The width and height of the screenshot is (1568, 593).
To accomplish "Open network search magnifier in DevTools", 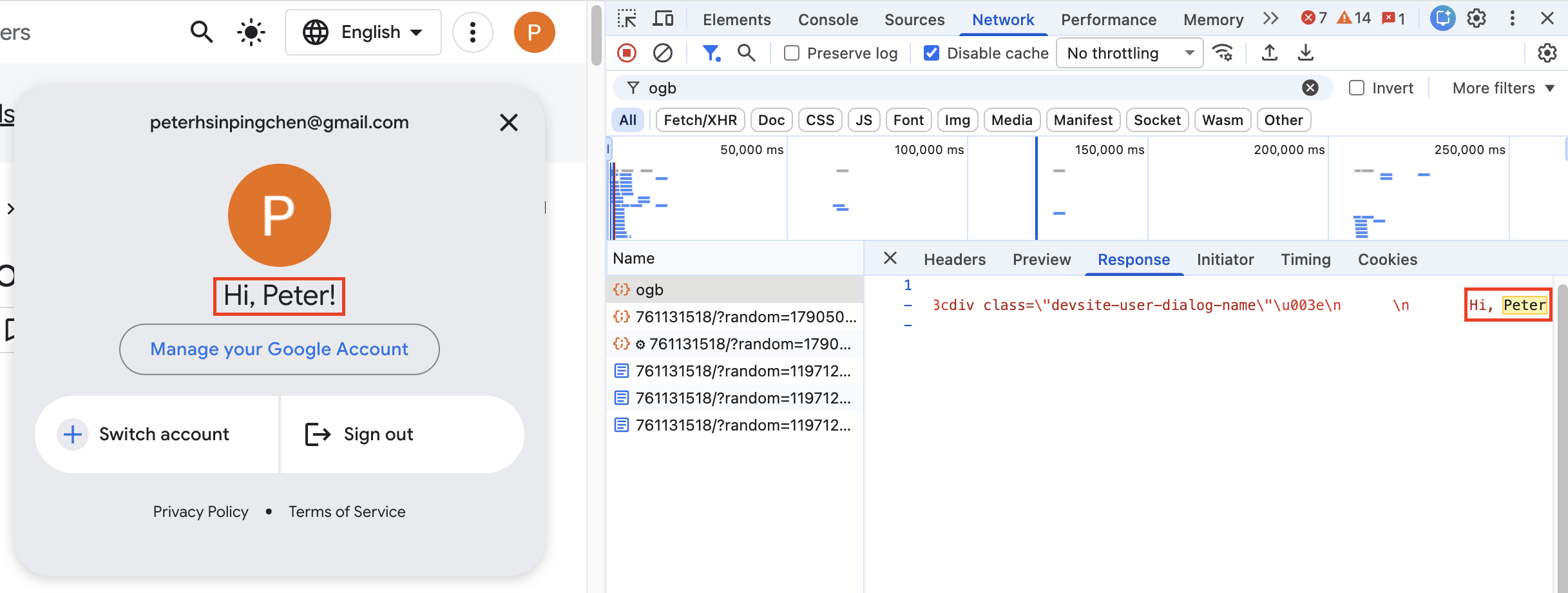I will coord(746,53).
